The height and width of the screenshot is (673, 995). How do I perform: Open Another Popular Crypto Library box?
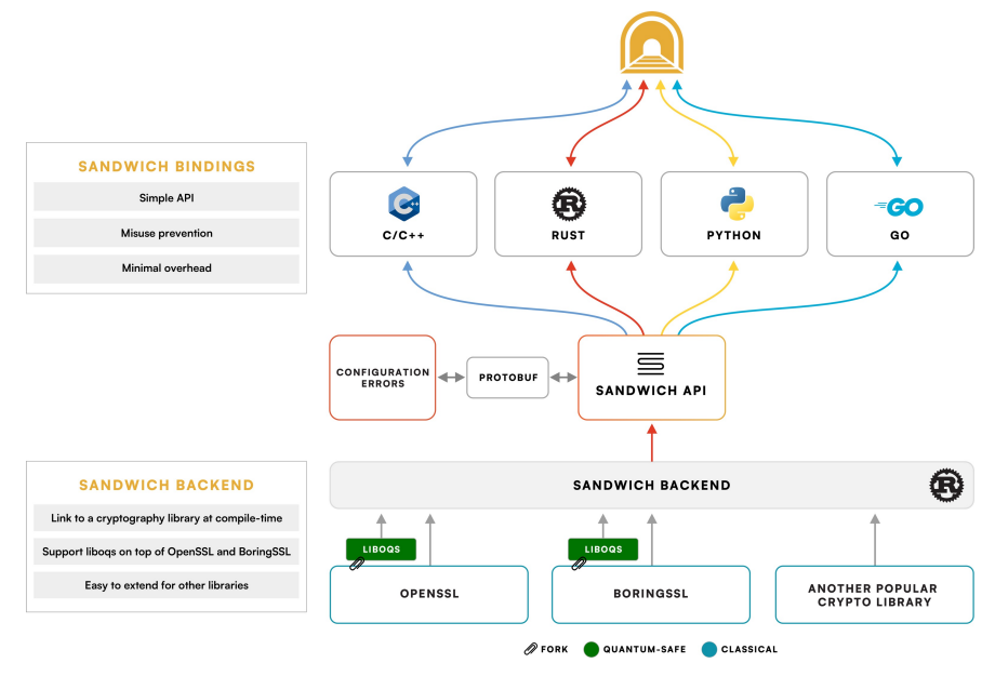click(x=873, y=594)
